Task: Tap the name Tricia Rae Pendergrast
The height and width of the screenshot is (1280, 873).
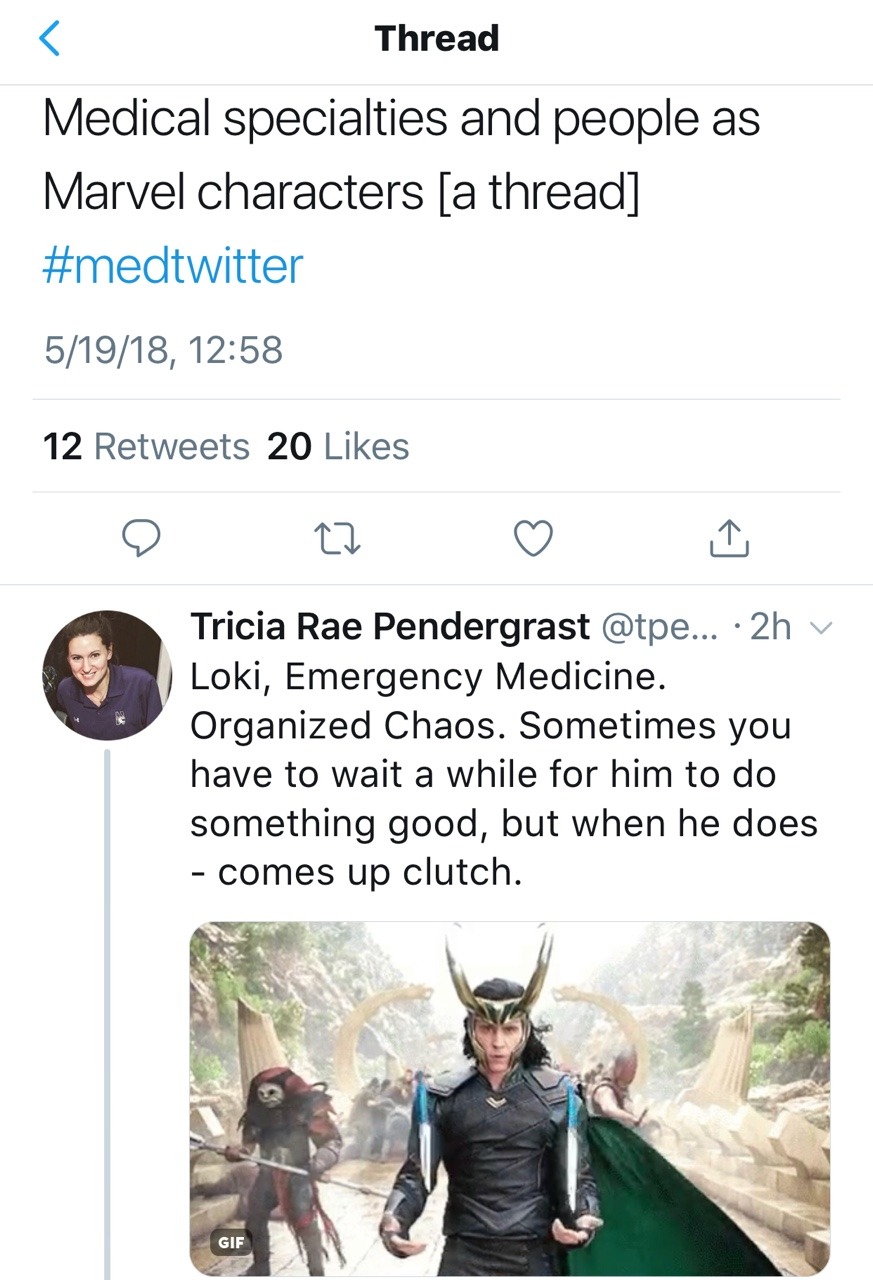Action: coord(390,627)
